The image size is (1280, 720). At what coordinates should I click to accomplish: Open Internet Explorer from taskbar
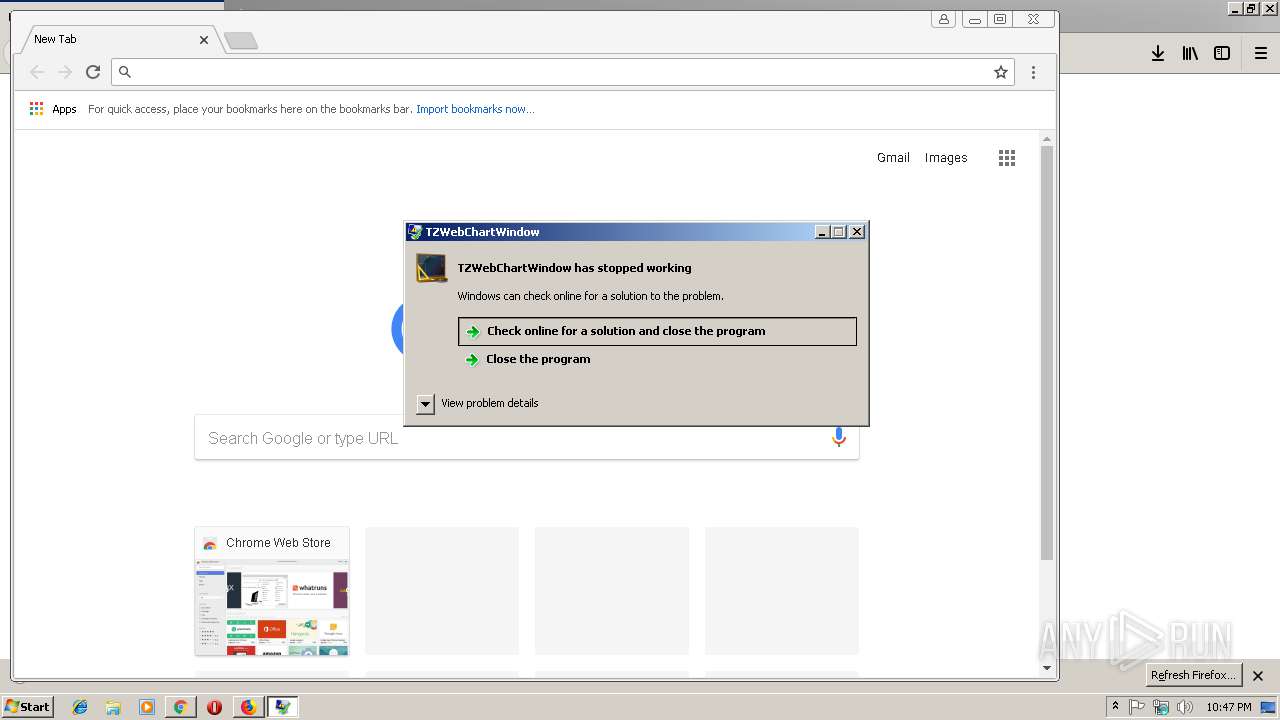(x=80, y=707)
